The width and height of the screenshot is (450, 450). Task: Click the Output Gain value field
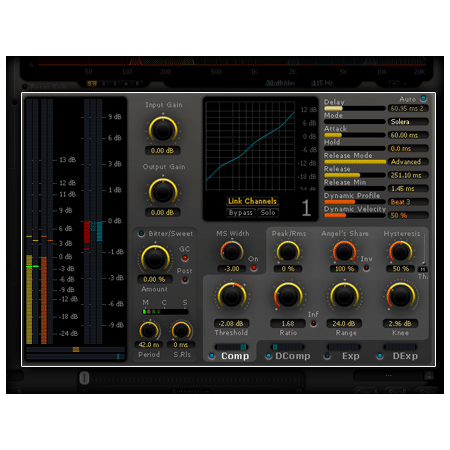coord(162,212)
